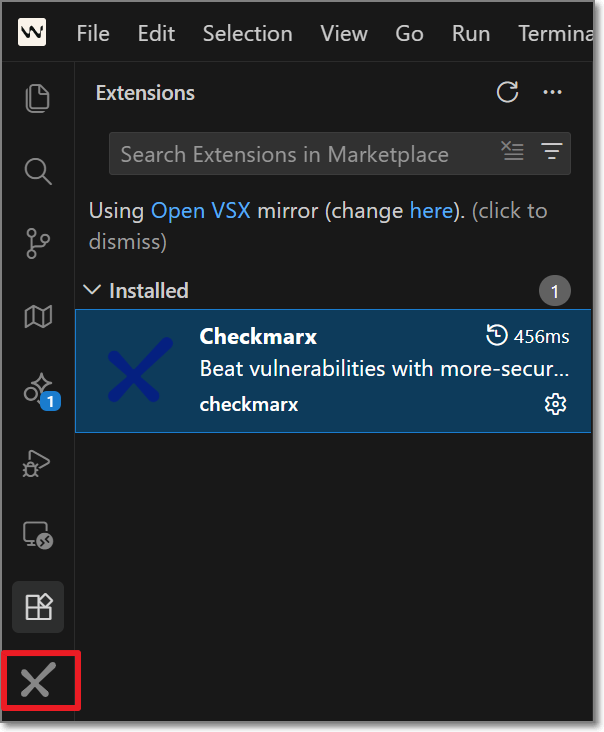The height and width of the screenshot is (732, 604).
Task: Open the Source Control view
Action: 37,243
